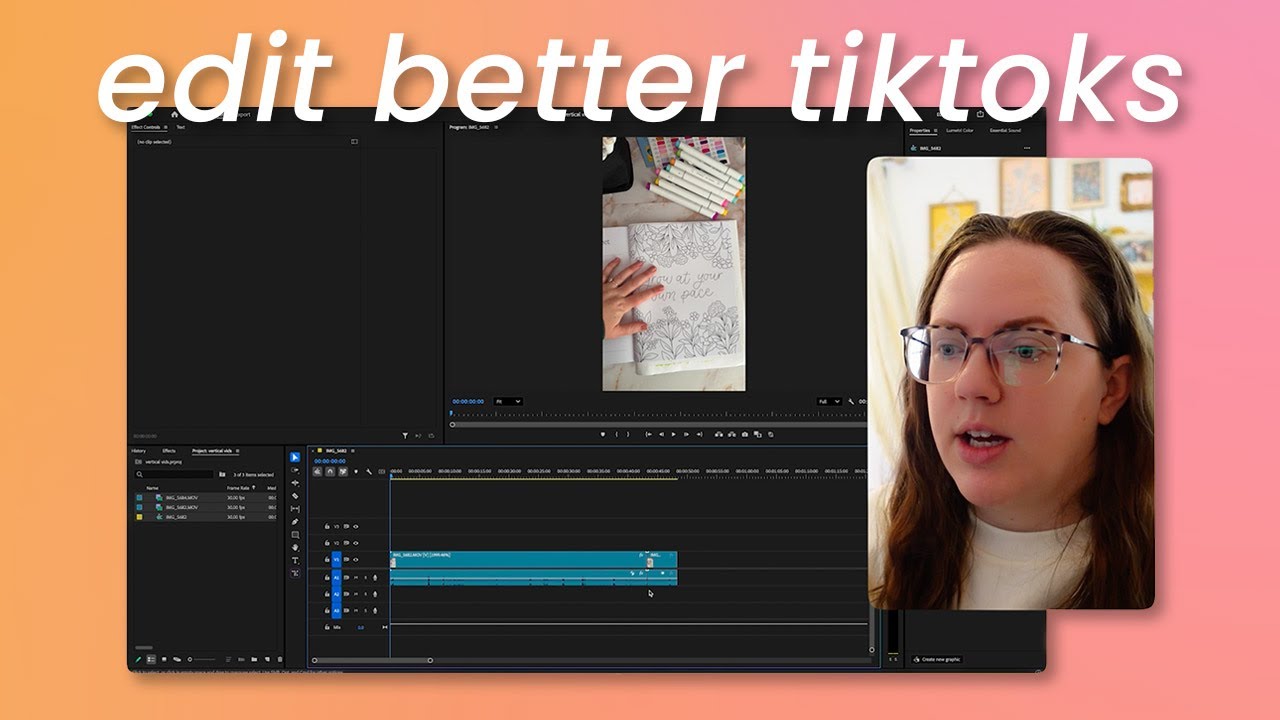Screen dimensions: 1280x720
Task: Open the Project panel menu
Action: 238,451
